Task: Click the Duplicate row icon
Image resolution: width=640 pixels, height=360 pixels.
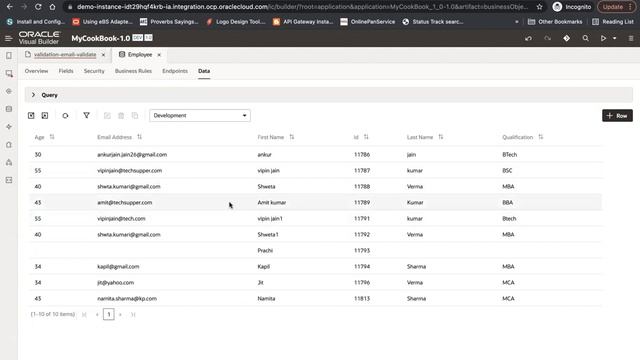Action: coord(135,116)
